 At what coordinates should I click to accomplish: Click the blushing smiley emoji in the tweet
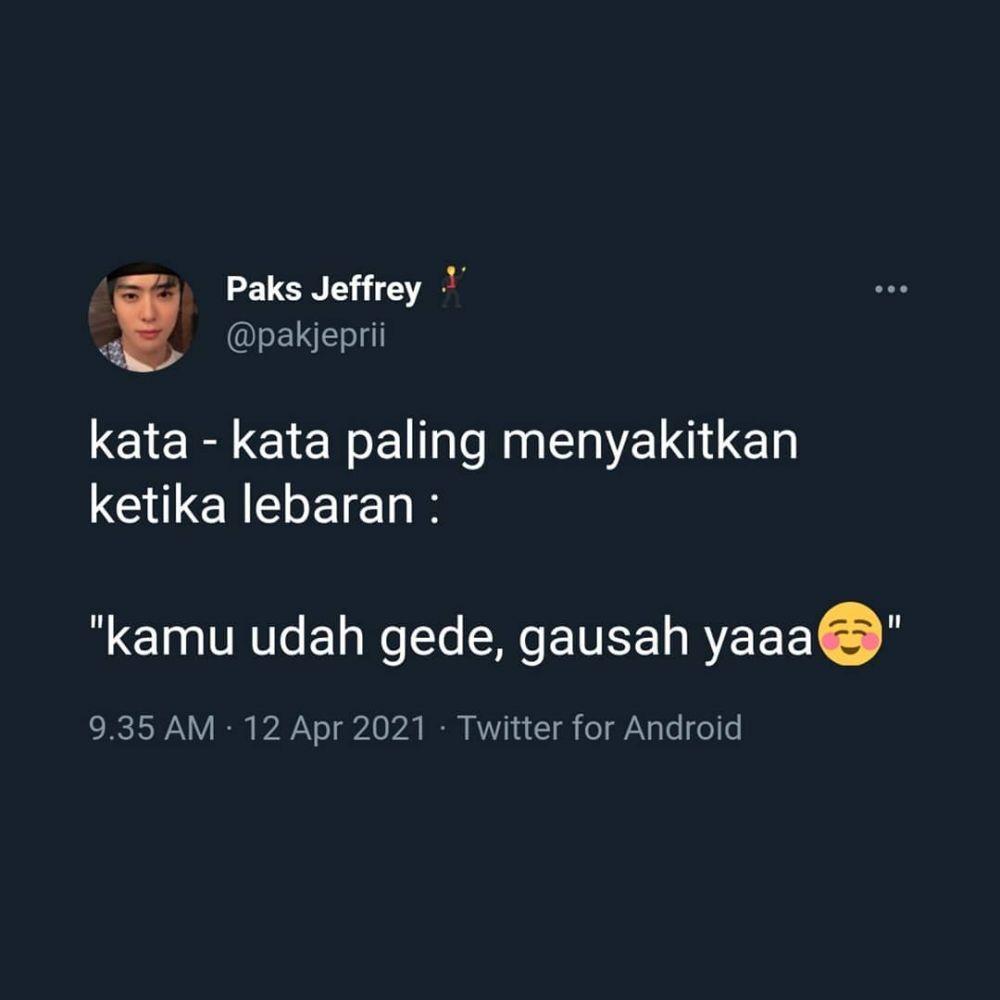(x=851, y=634)
